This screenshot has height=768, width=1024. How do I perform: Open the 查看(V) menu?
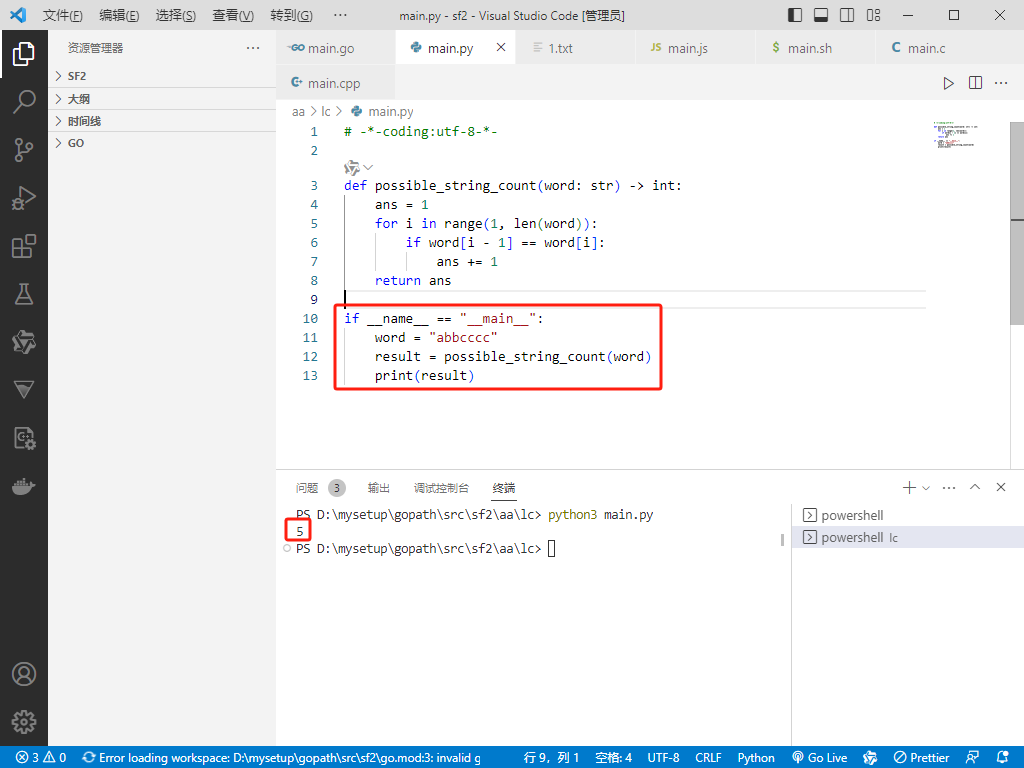pos(232,15)
